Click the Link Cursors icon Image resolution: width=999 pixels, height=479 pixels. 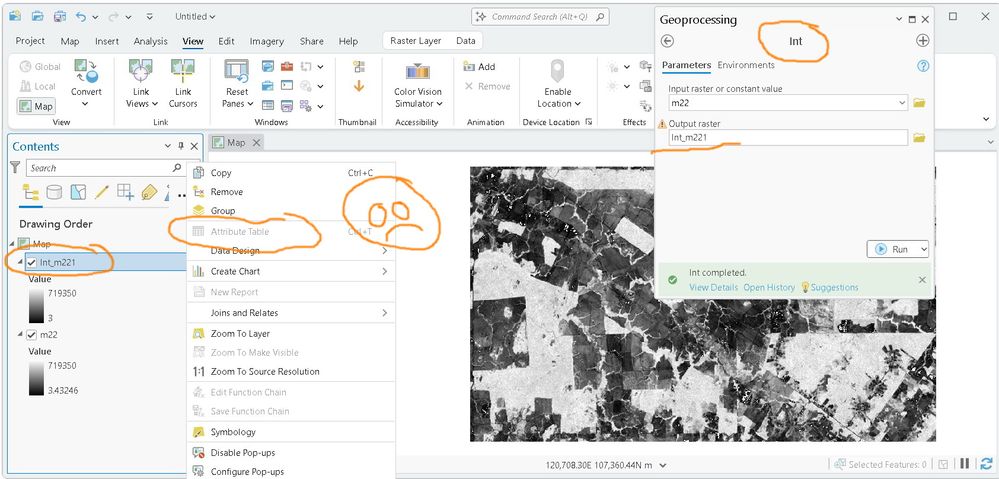click(183, 70)
